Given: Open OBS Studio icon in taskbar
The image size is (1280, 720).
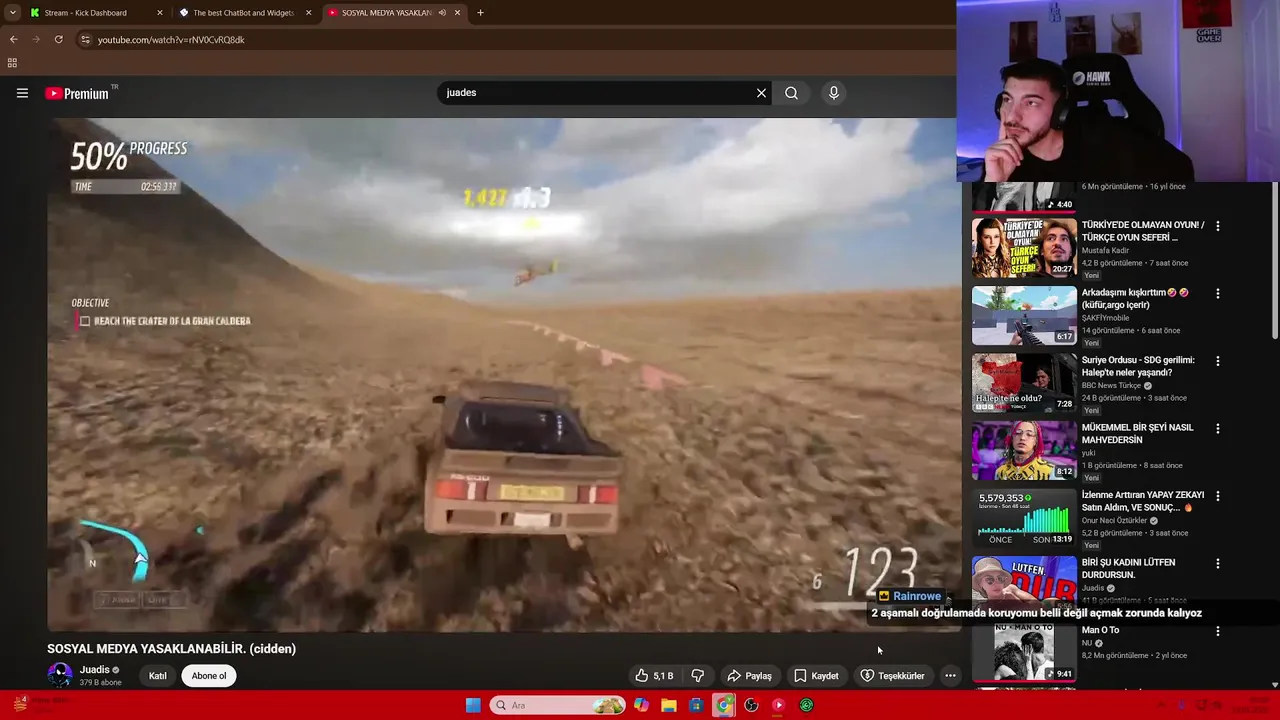Looking at the screenshot, I should 751,705.
